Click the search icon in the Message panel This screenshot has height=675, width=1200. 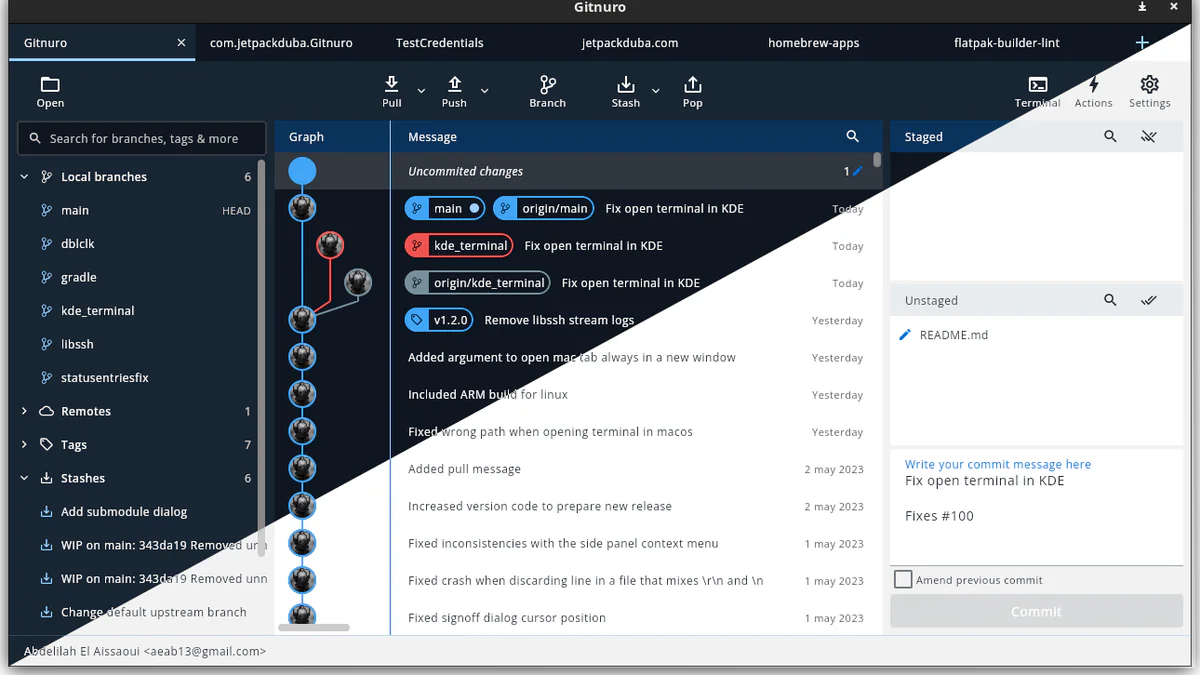[852, 136]
